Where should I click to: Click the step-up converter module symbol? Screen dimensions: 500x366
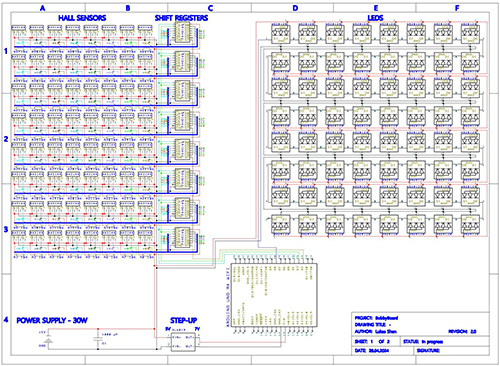[183, 342]
